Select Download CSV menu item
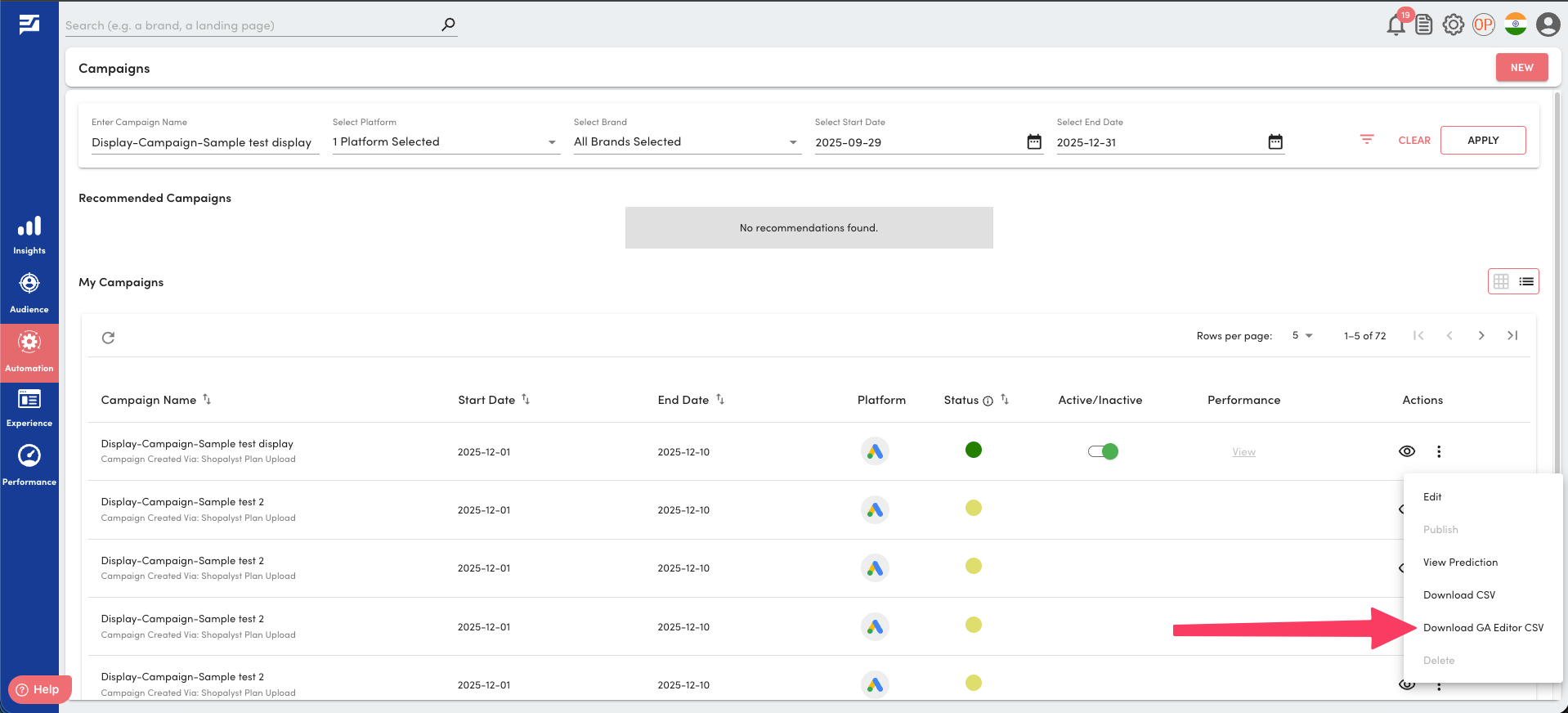 click(x=1483, y=595)
